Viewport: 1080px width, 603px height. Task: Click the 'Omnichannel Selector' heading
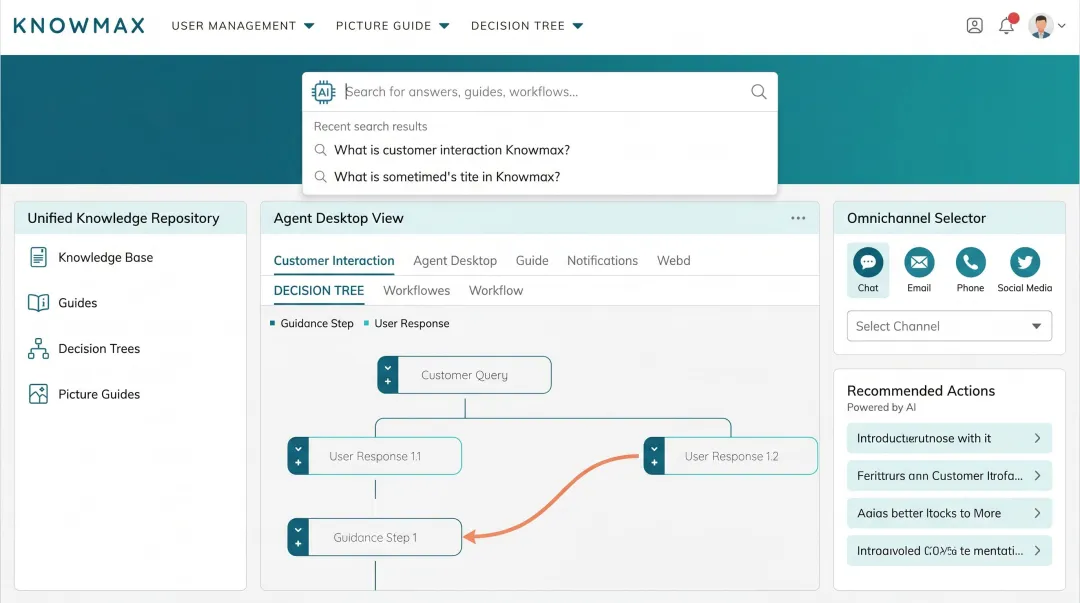[x=916, y=218]
